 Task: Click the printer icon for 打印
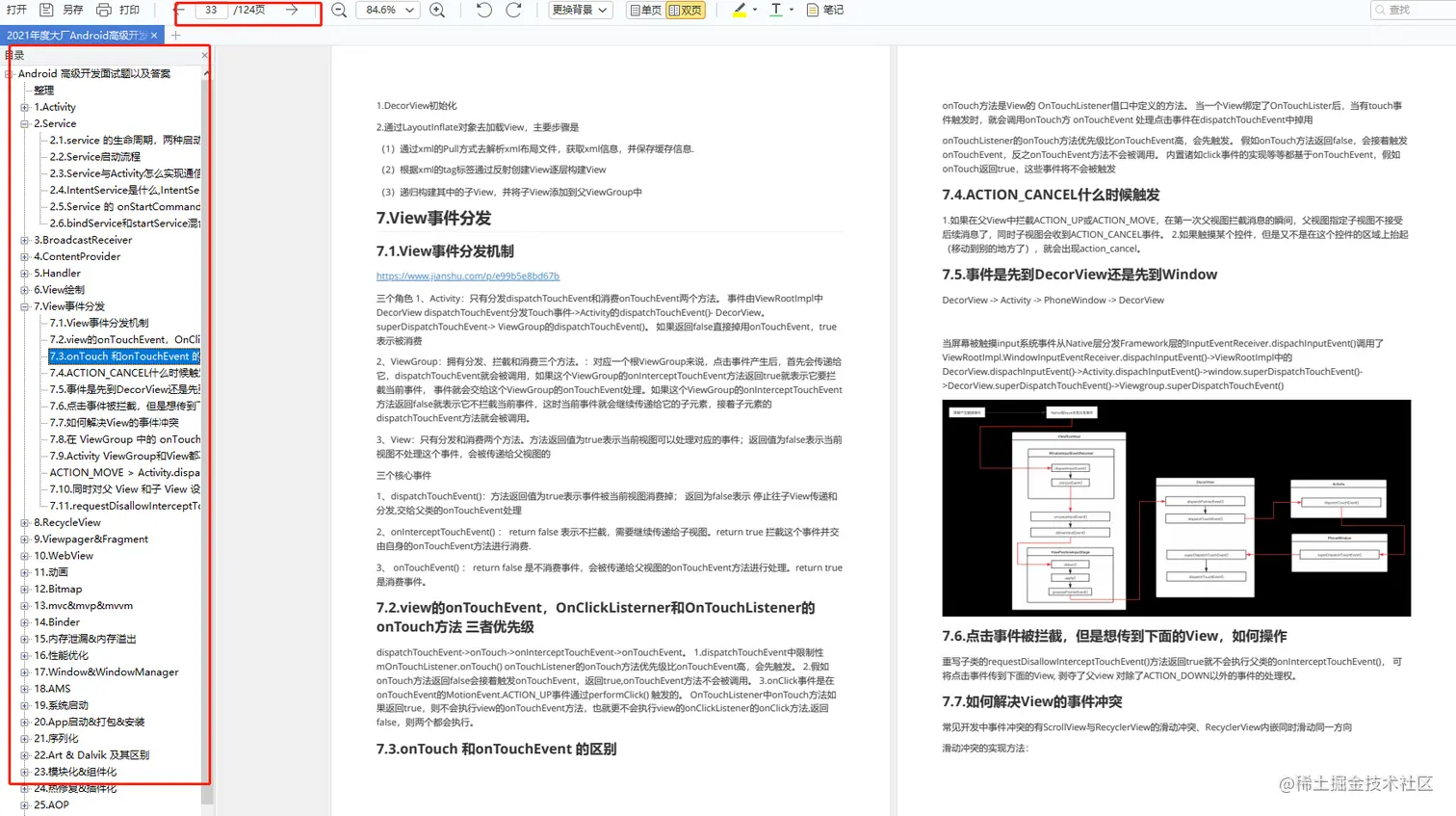103,10
